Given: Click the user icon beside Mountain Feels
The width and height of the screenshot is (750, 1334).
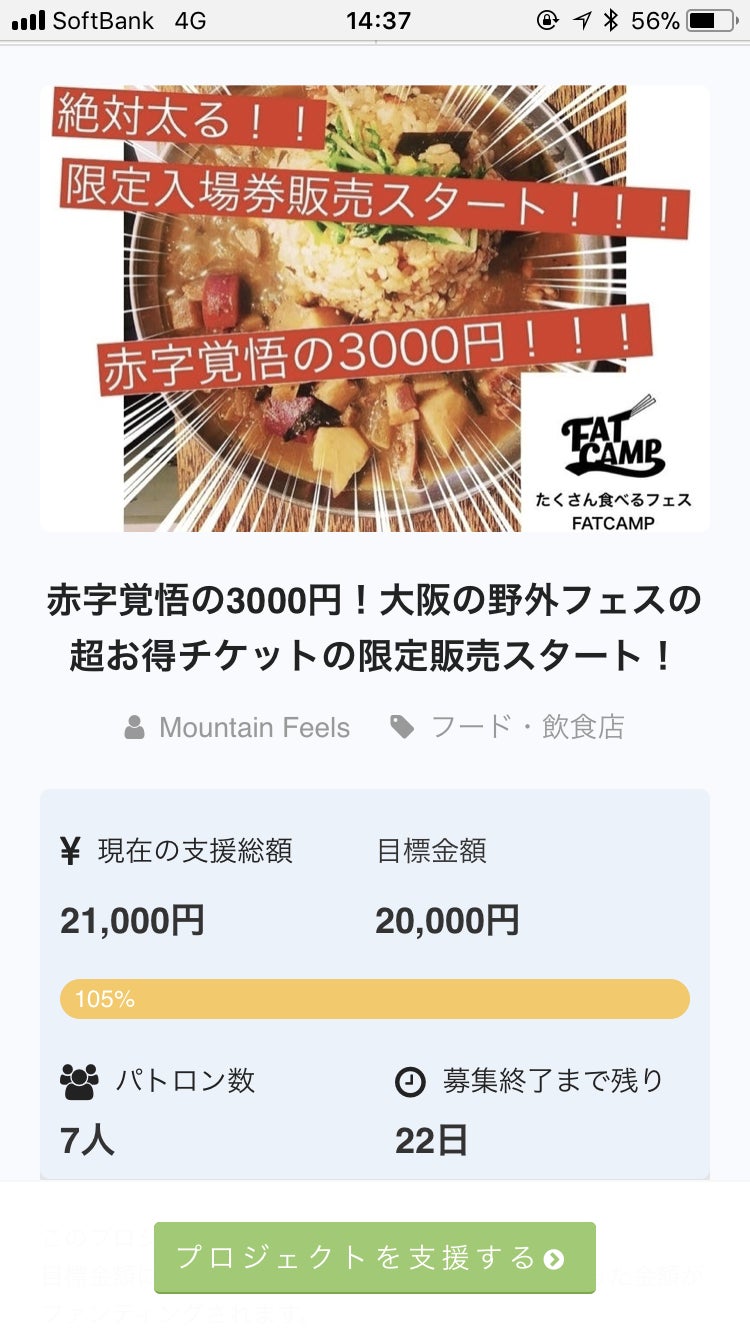Looking at the screenshot, I should (134, 727).
